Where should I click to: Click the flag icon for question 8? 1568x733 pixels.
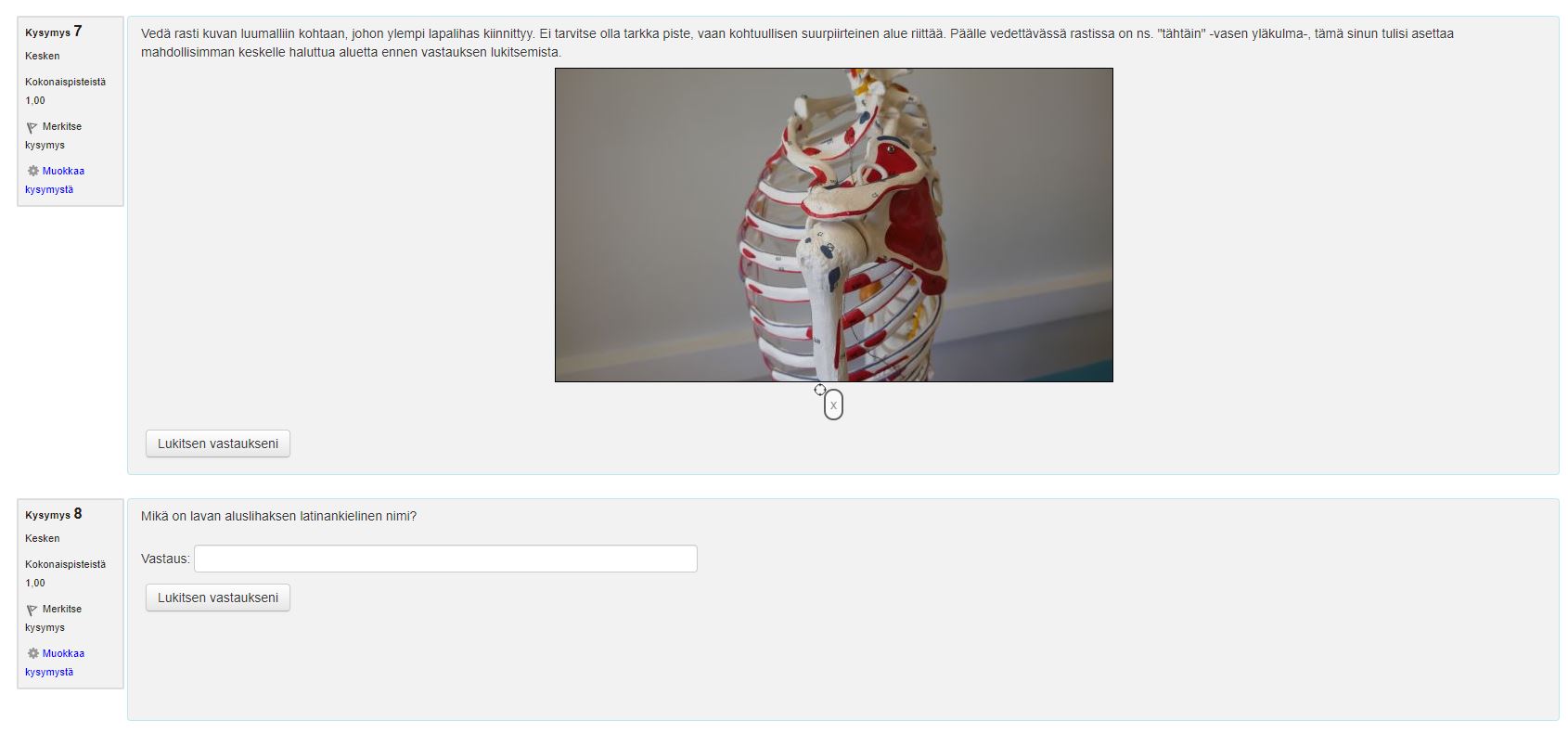coord(32,610)
